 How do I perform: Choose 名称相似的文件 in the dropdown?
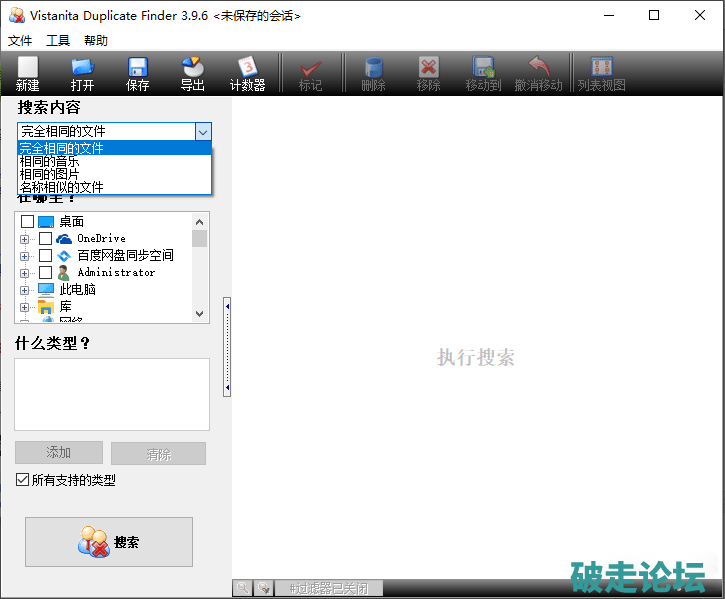click(x=61, y=187)
